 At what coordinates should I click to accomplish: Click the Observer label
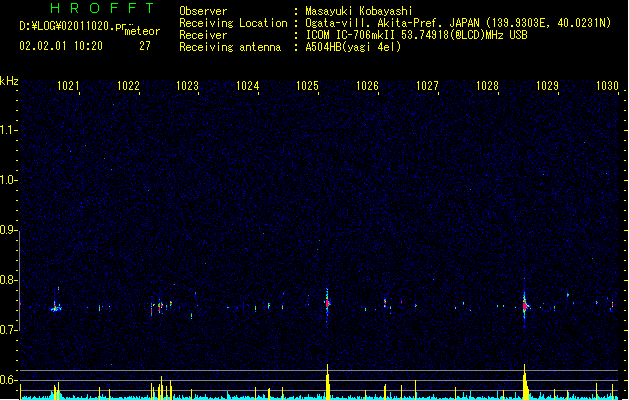click(x=203, y=11)
